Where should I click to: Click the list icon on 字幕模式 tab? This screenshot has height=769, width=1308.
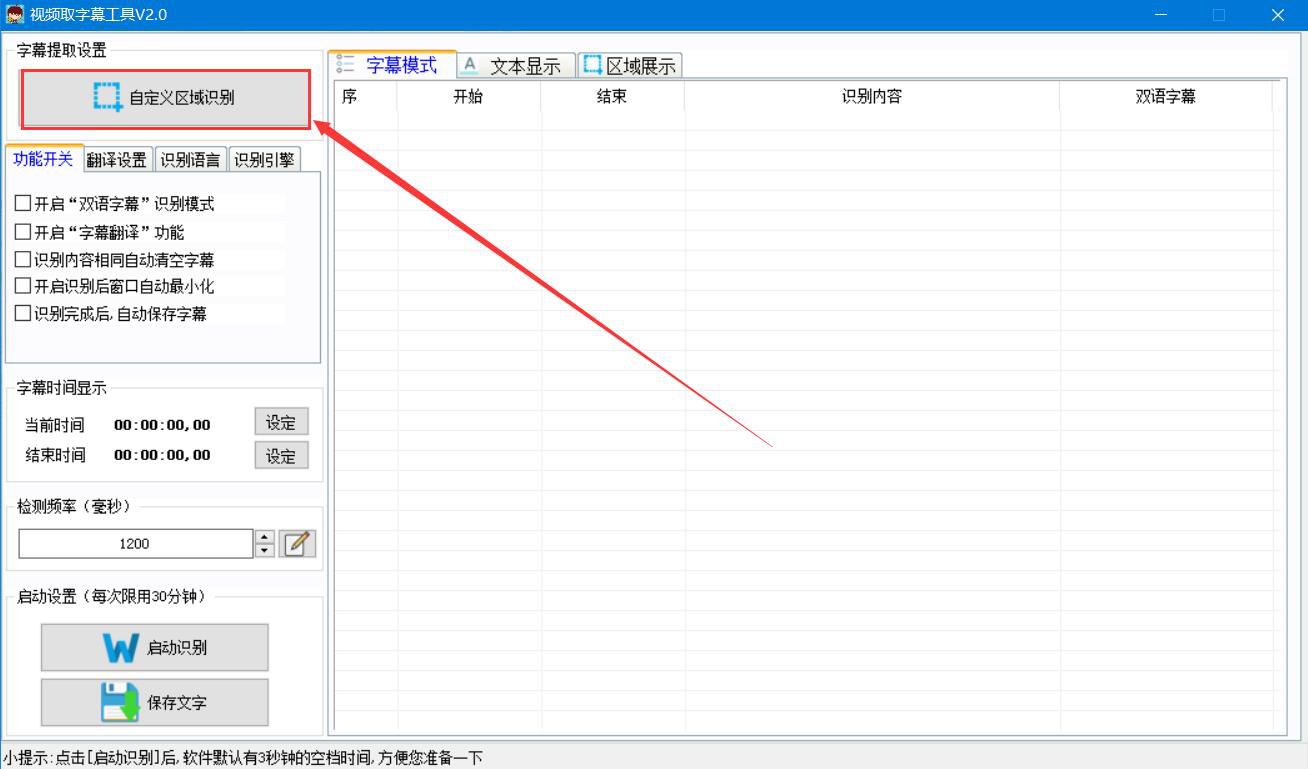(346, 64)
